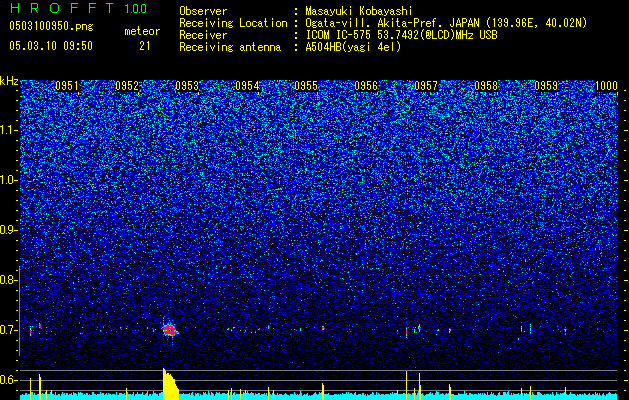This screenshot has height=400, width=629.
Task: Click the 0954 time marker
Action: [x=247, y=86]
